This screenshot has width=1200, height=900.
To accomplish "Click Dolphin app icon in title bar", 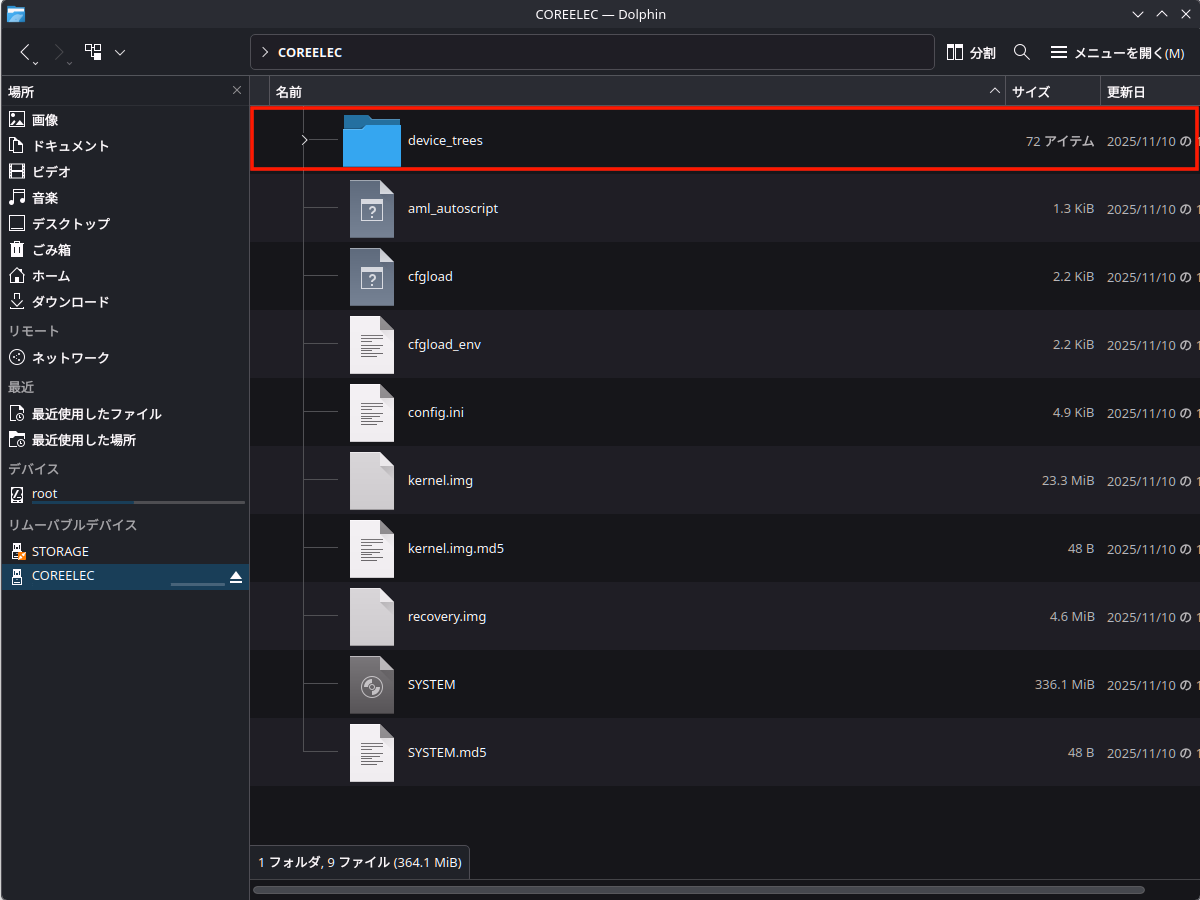I will tap(16, 14).
